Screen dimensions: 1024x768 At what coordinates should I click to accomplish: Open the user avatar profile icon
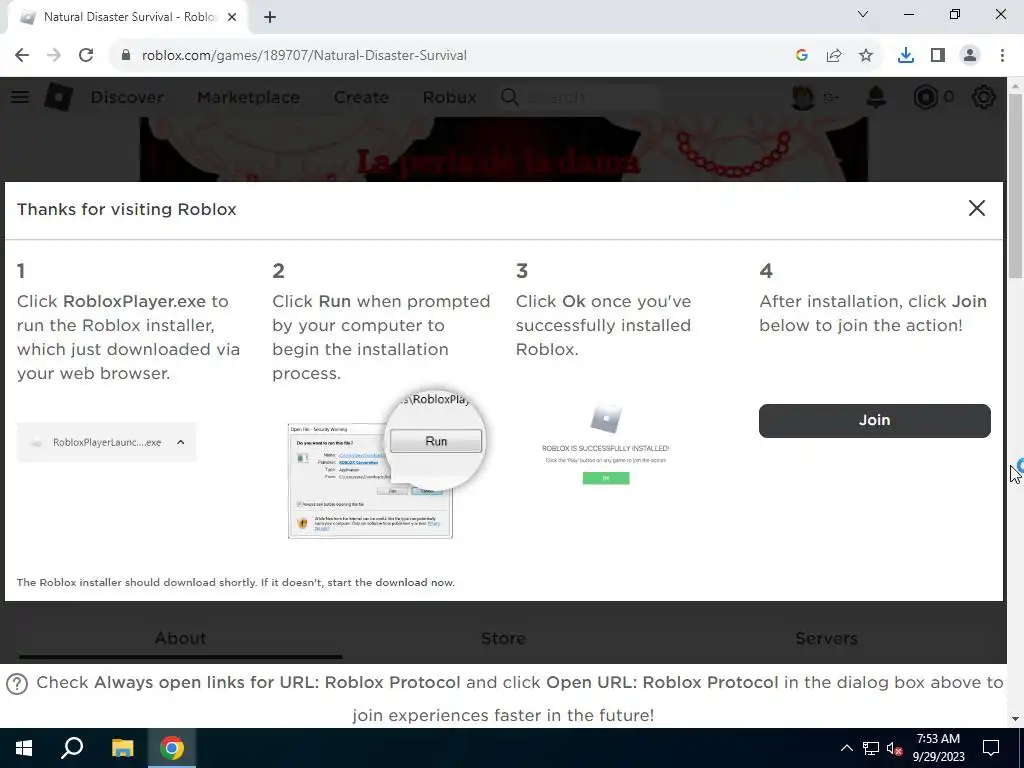click(x=803, y=97)
